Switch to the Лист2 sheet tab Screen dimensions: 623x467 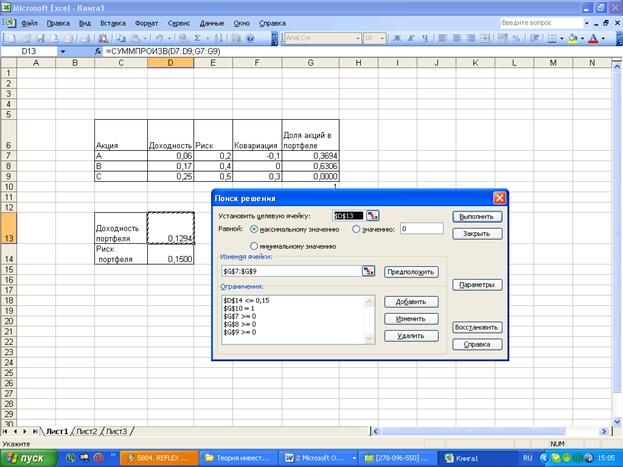(87, 431)
